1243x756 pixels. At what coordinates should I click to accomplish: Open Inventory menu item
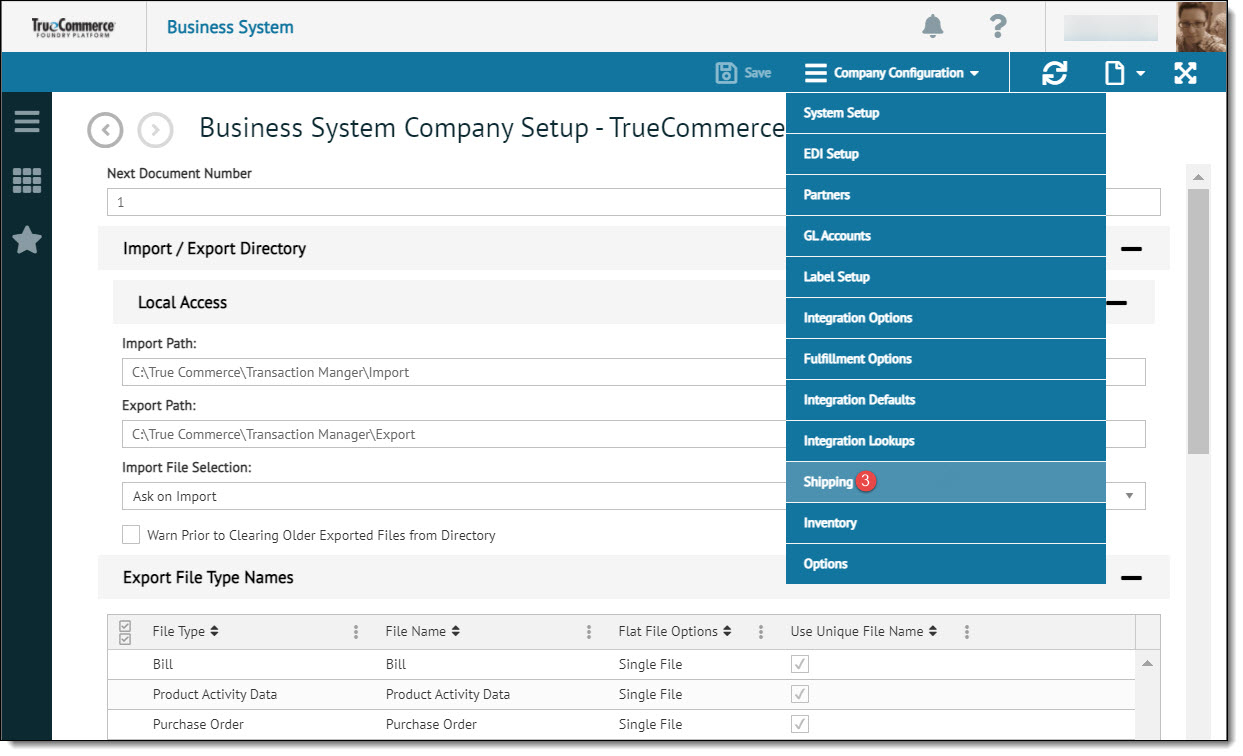(946, 523)
